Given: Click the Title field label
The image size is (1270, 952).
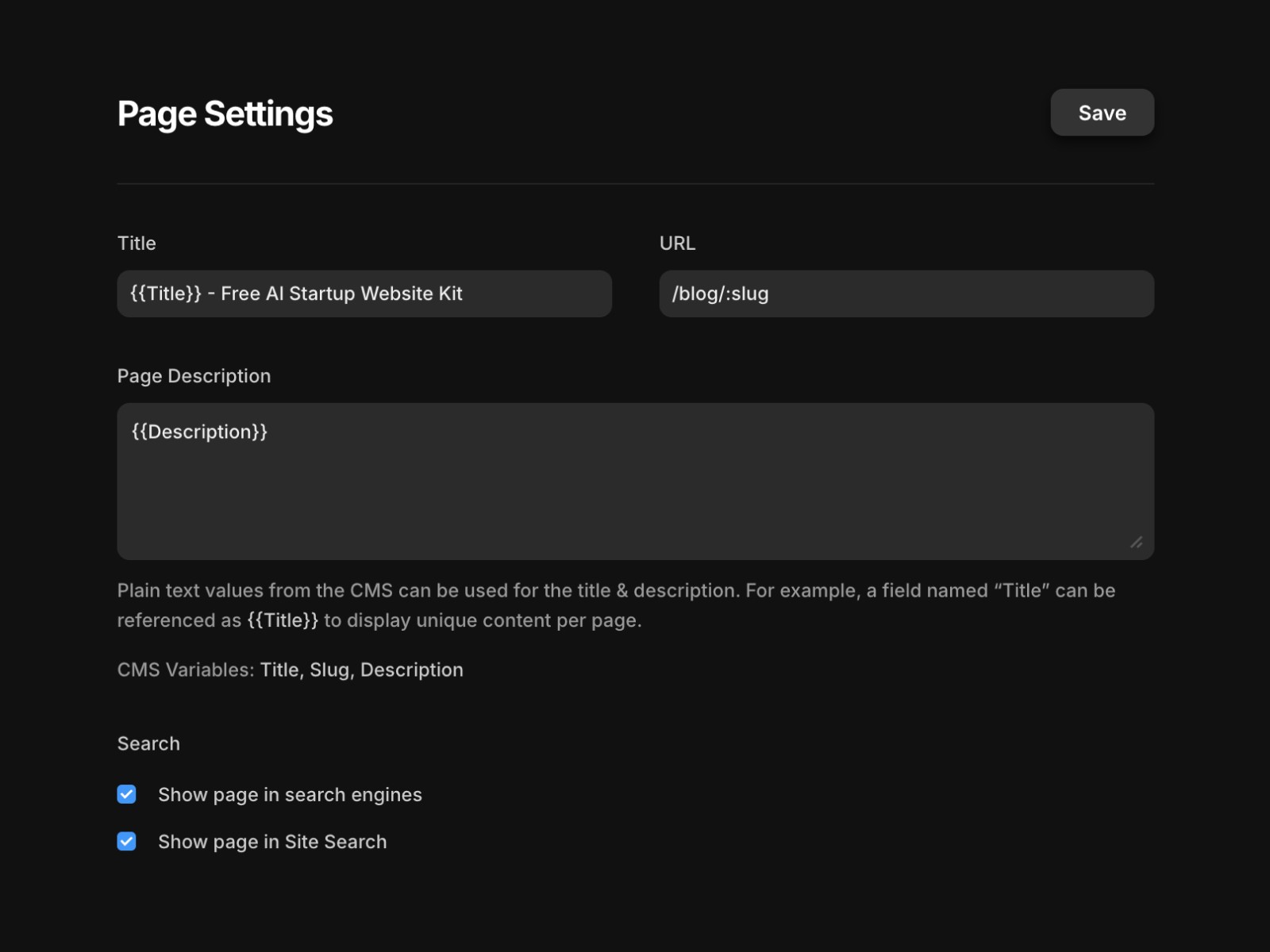Looking at the screenshot, I should [136, 243].
